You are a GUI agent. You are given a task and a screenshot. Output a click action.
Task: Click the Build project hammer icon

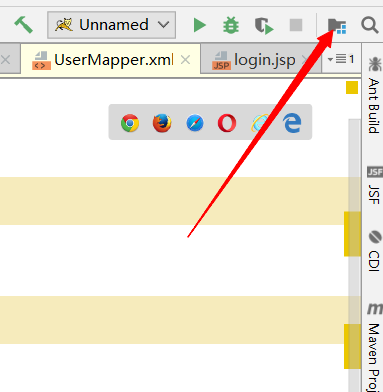coord(23,25)
